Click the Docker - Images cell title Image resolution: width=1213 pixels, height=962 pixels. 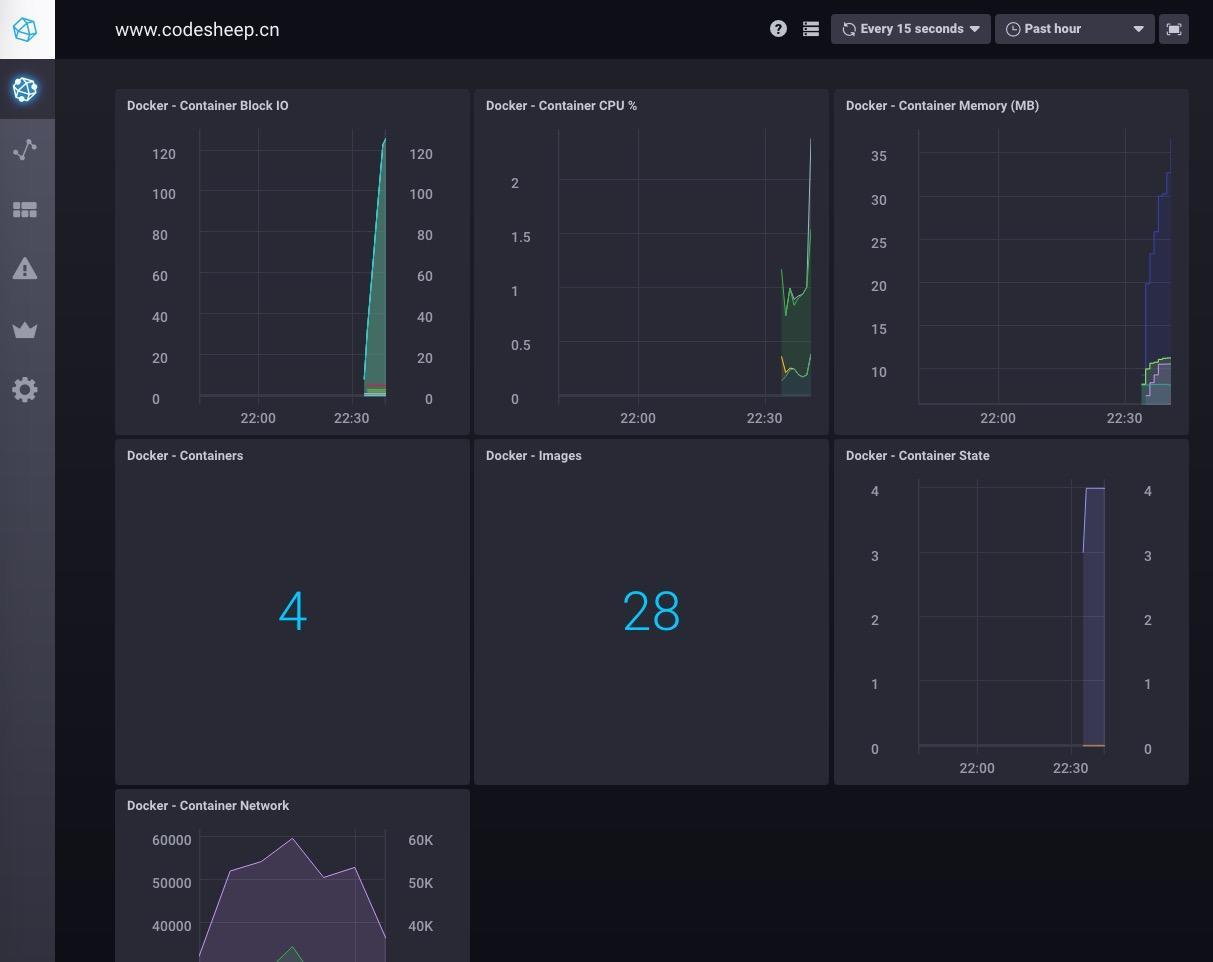(x=534, y=455)
